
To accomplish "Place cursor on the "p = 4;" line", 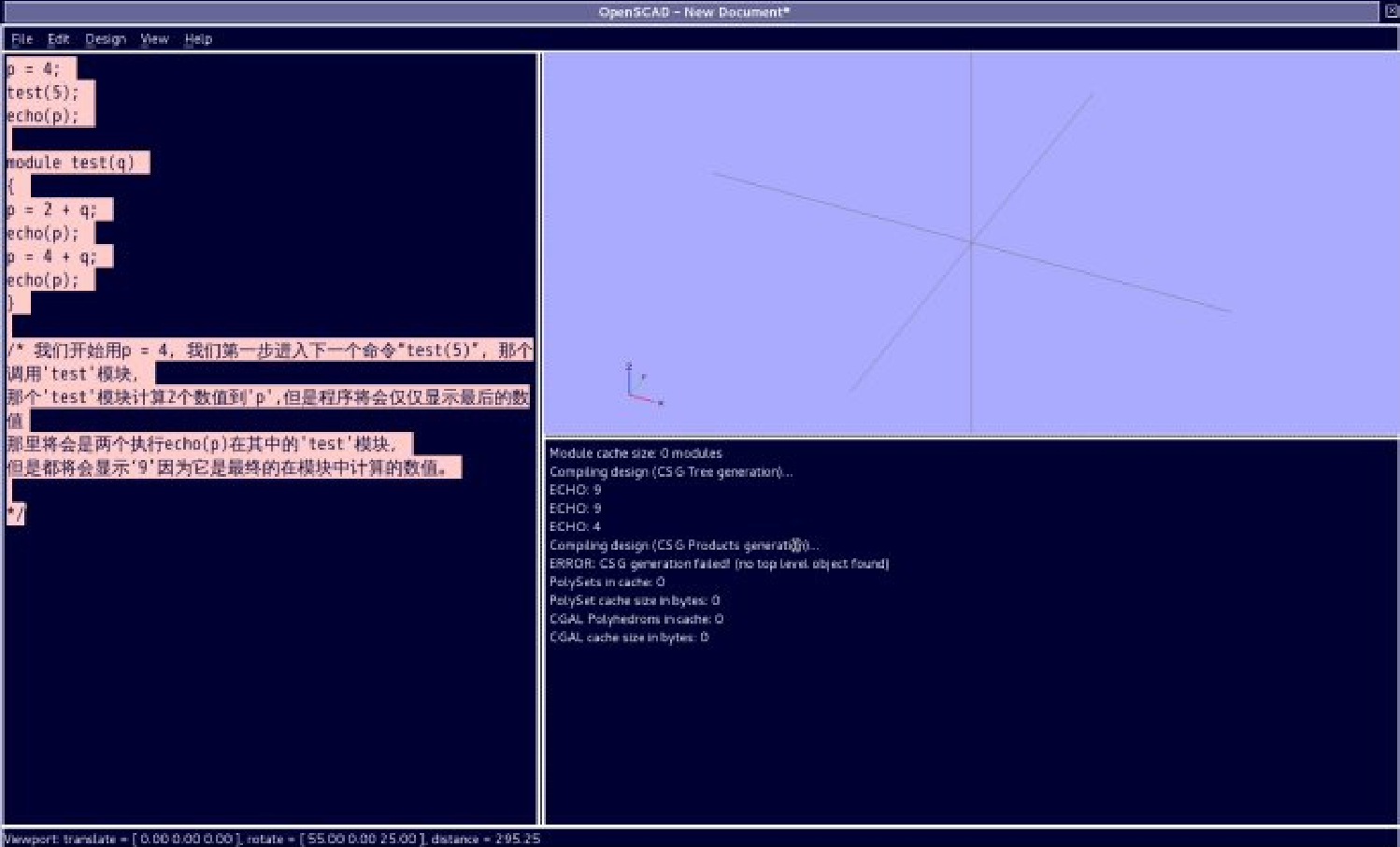I will pyautogui.click(x=35, y=69).
